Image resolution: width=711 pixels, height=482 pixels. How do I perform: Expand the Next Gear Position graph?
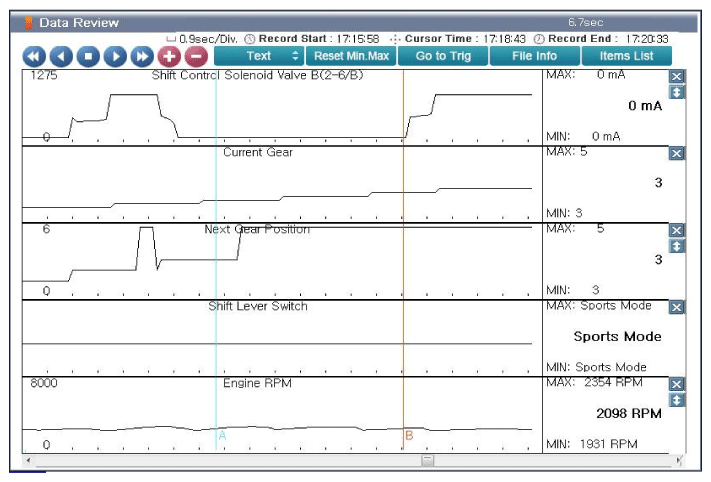click(677, 247)
